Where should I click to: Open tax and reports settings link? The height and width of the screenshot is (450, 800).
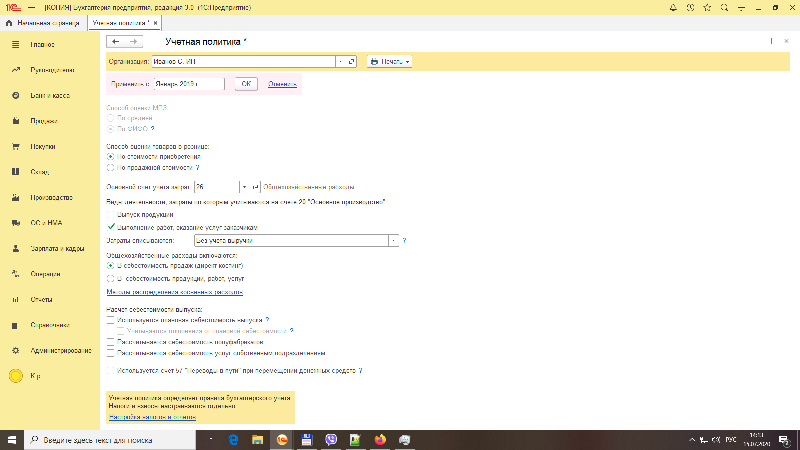pyautogui.click(x=152, y=417)
